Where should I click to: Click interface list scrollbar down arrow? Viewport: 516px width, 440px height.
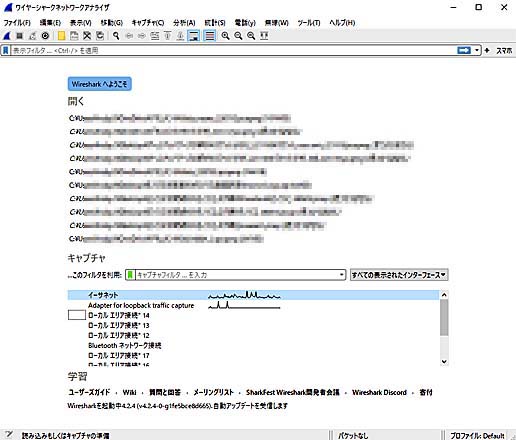(x=444, y=362)
